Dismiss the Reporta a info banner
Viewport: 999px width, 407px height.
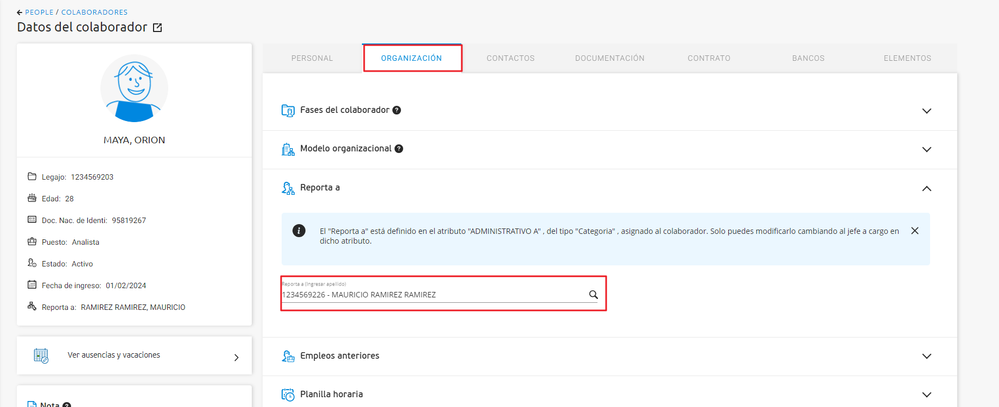[914, 230]
